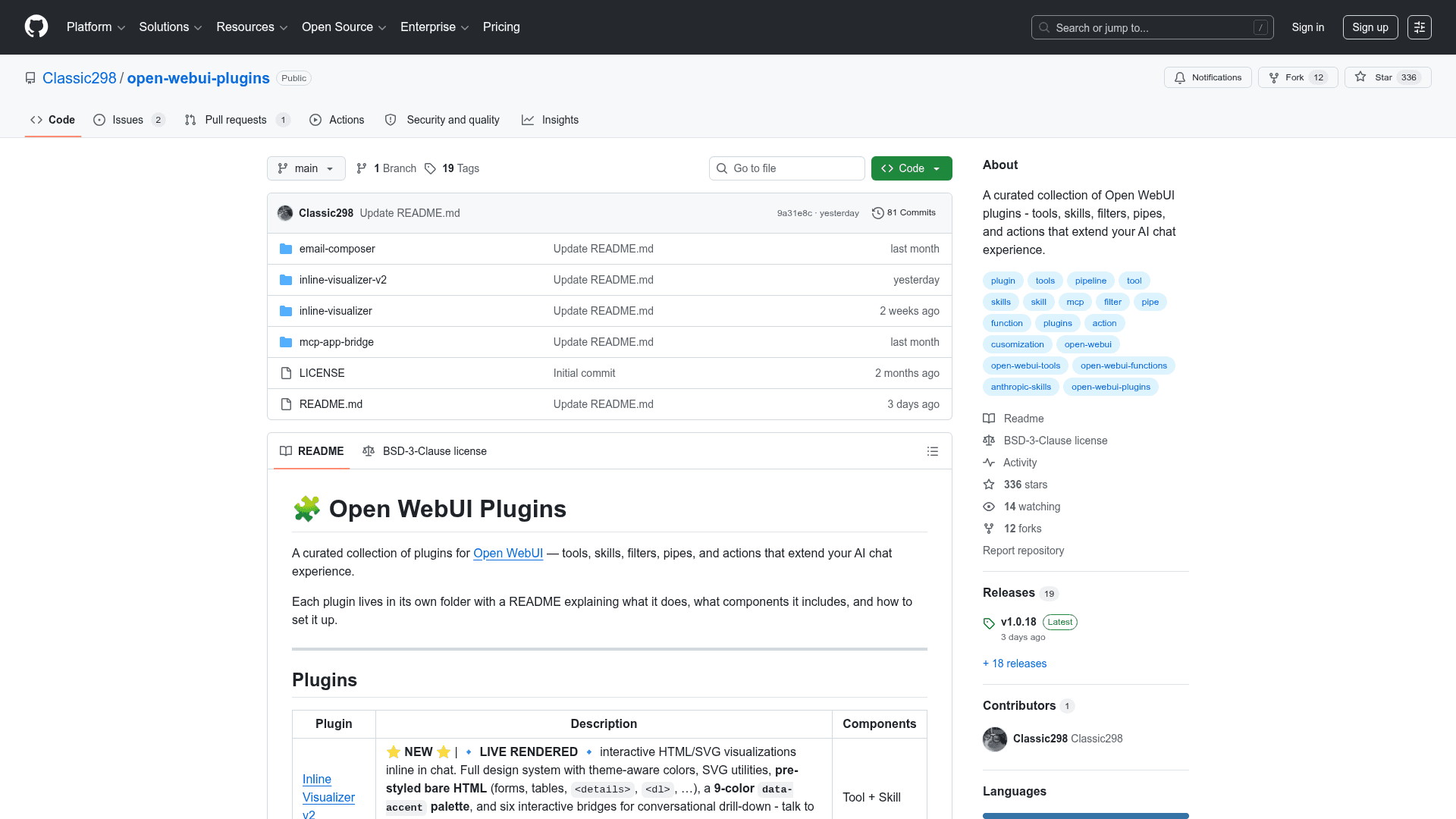Open the mcp-app-bridge folder name
The image size is (1456, 819).
(337, 342)
